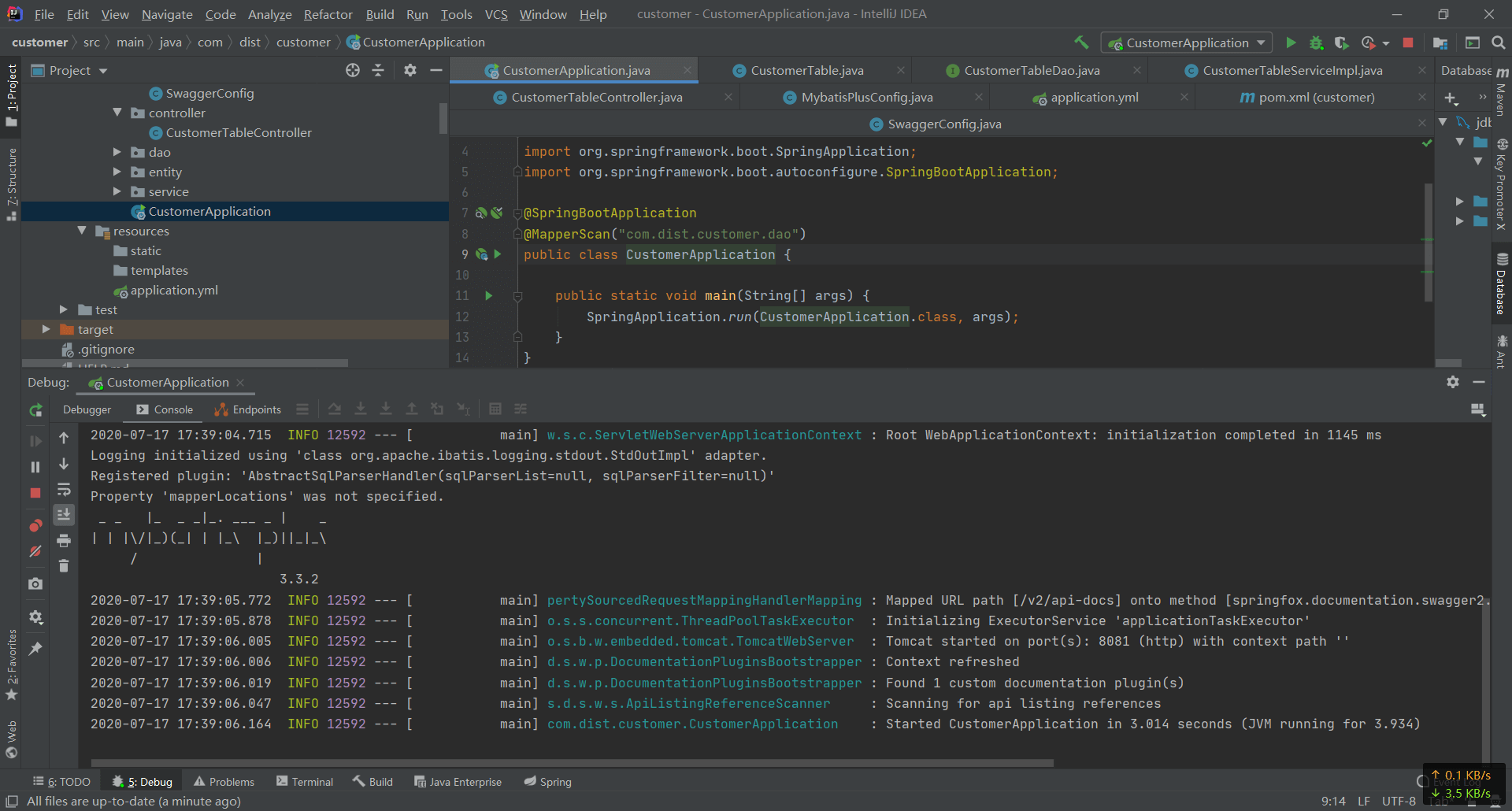
Task: View Breakpoints icon in Debug sidebar
Action: (x=35, y=525)
